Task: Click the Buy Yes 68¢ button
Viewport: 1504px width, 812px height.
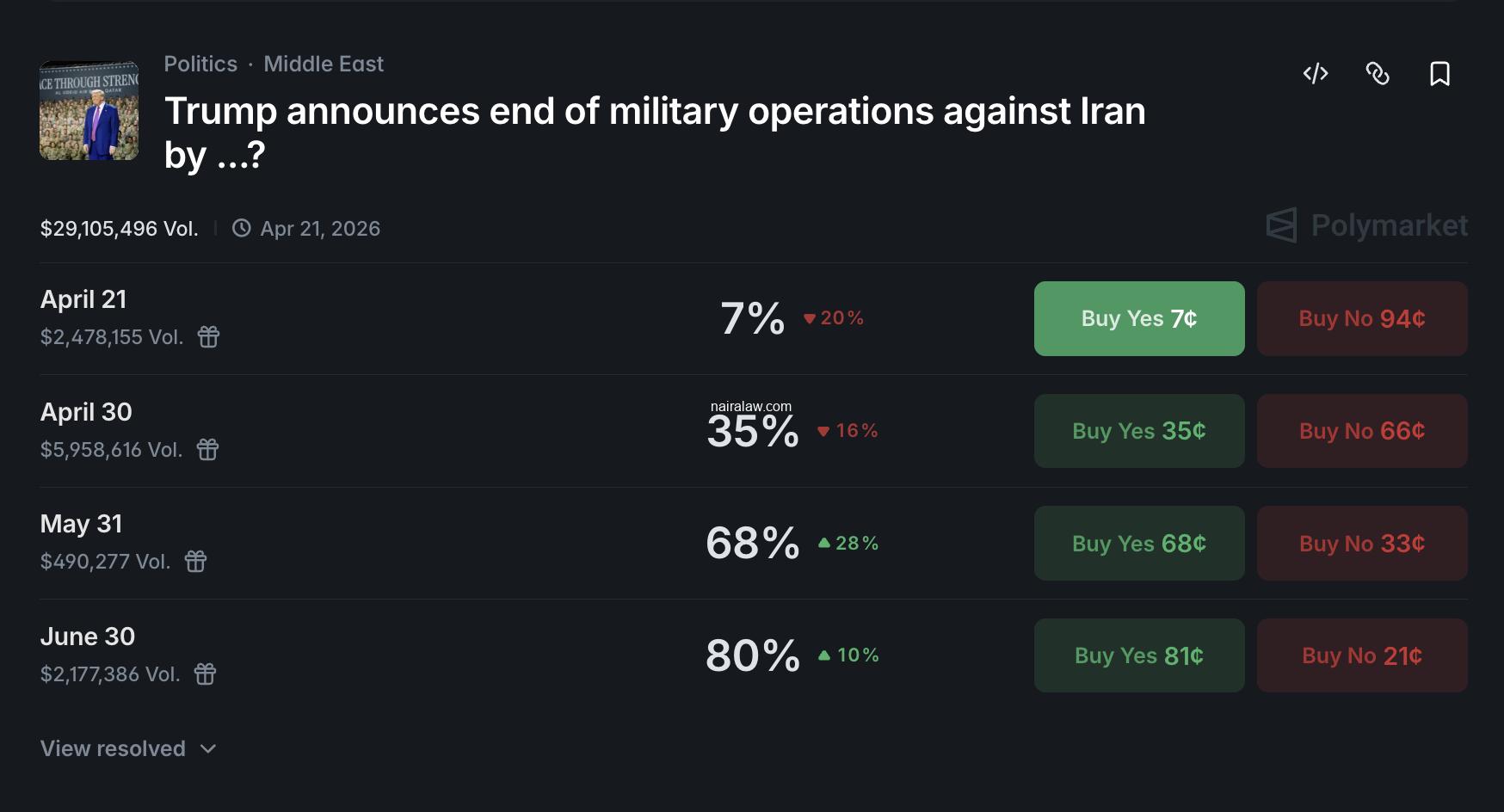Action: [1138, 543]
